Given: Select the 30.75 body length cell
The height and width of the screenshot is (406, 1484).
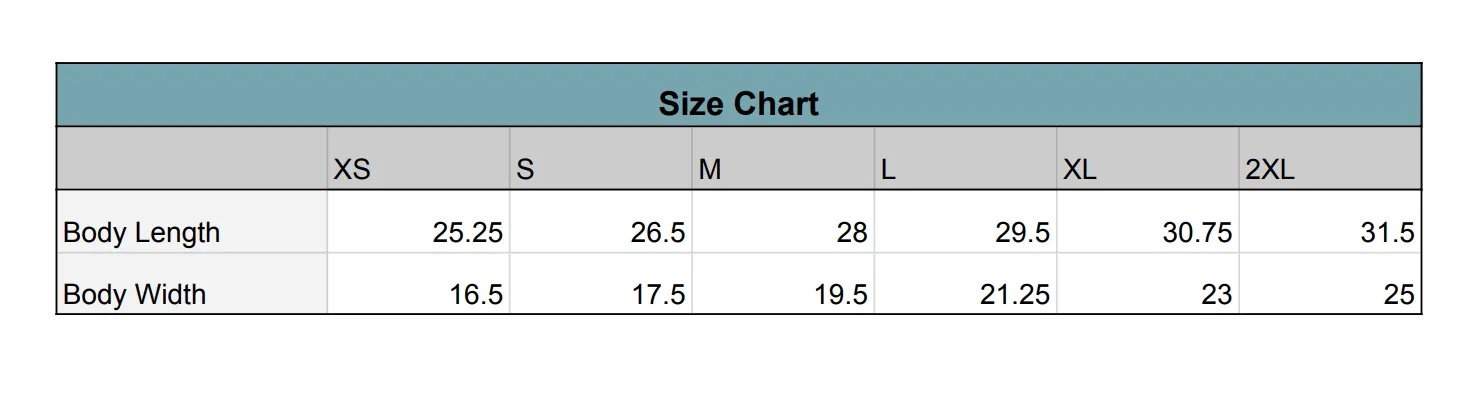Looking at the screenshot, I should click(x=1148, y=221).
